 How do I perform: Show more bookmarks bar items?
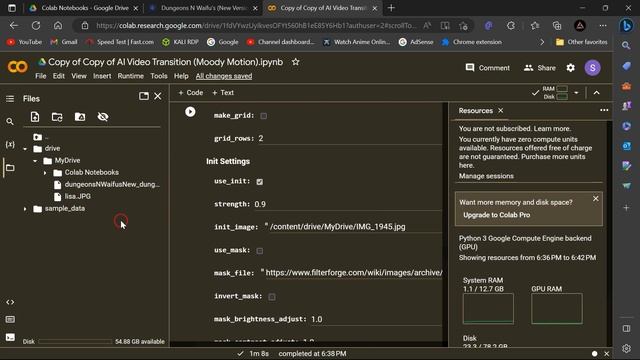tap(542, 42)
